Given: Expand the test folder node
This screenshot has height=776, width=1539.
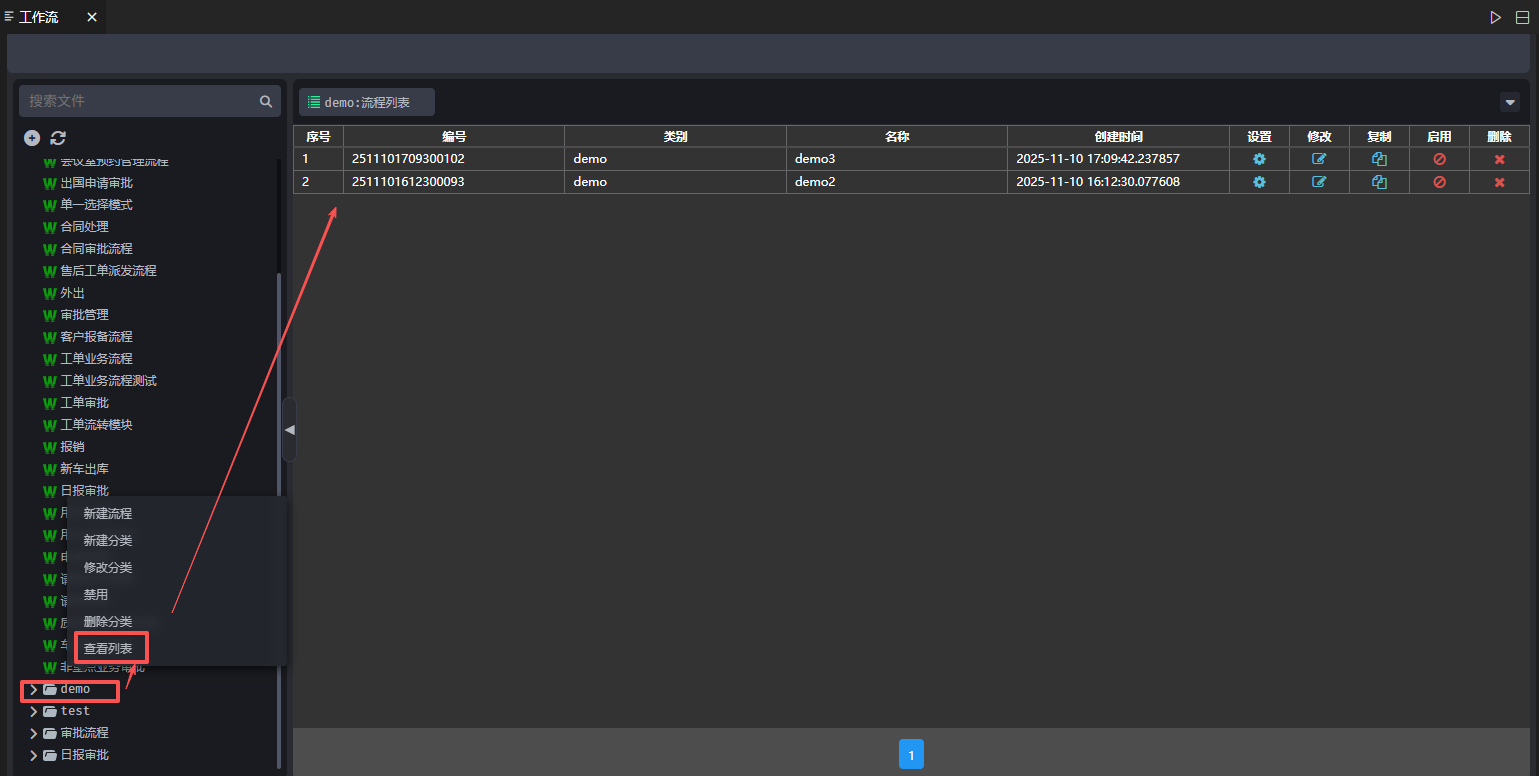Looking at the screenshot, I should (34, 712).
